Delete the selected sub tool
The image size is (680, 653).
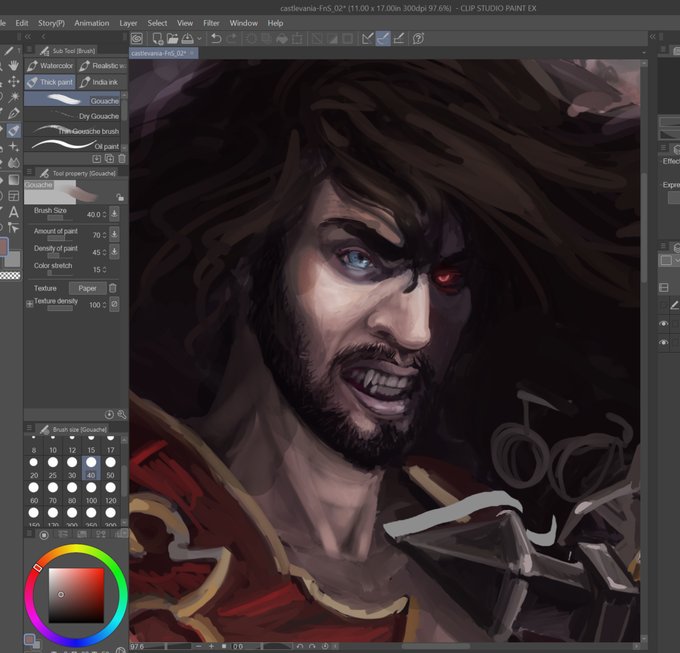[x=122, y=159]
